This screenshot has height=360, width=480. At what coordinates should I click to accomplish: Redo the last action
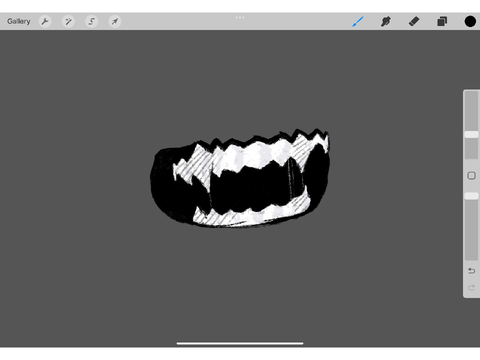[471, 287]
